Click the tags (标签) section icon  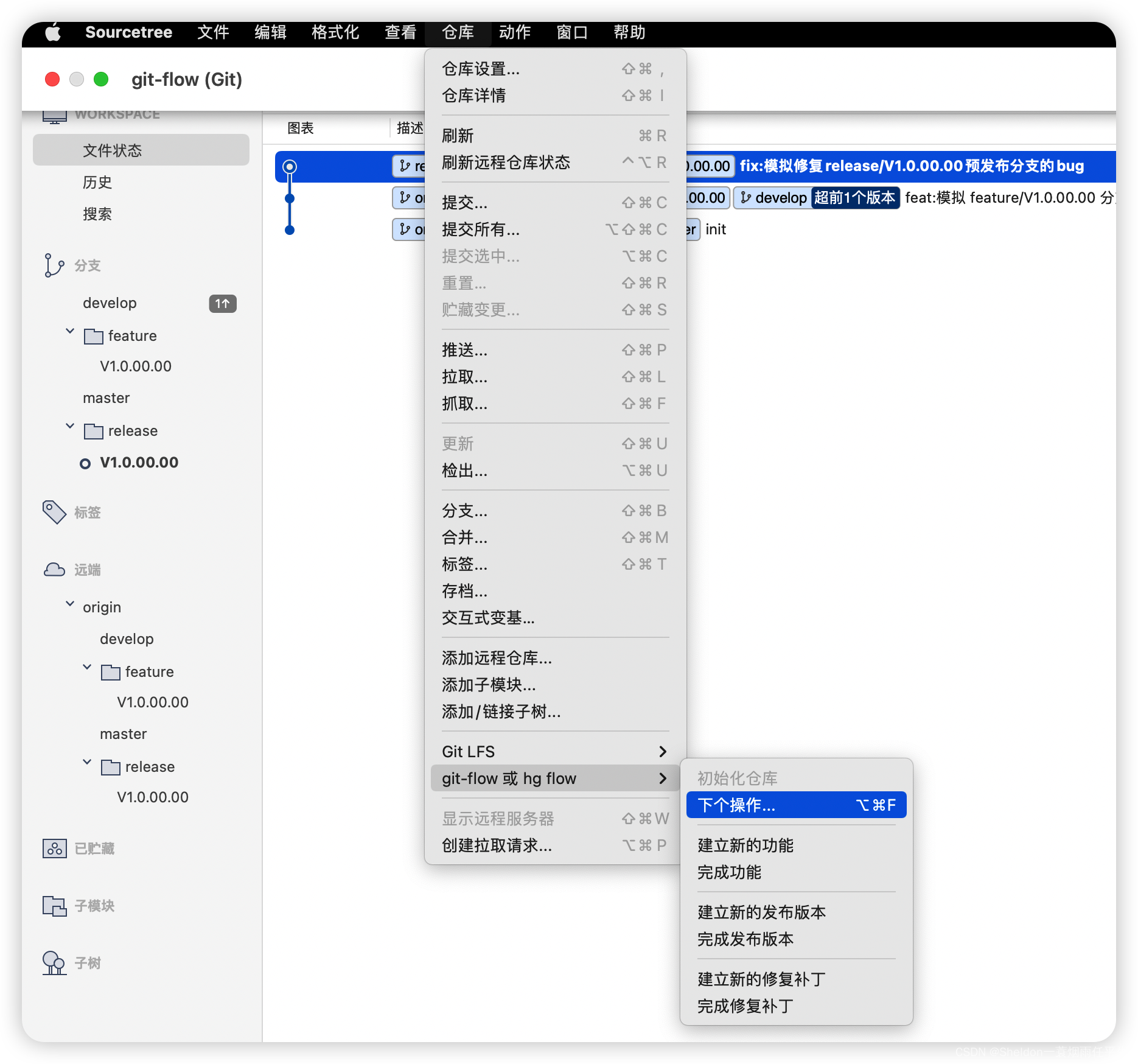(x=54, y=513)
